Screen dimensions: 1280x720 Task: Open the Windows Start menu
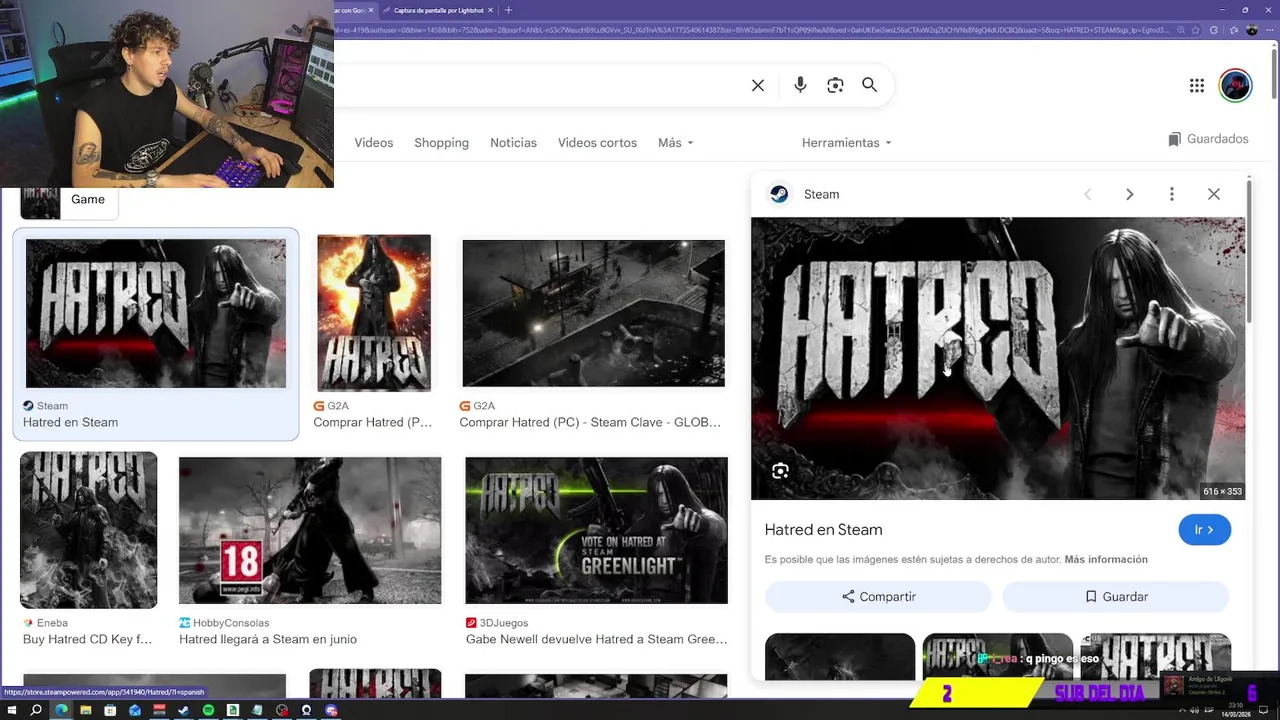pos(11,711)
